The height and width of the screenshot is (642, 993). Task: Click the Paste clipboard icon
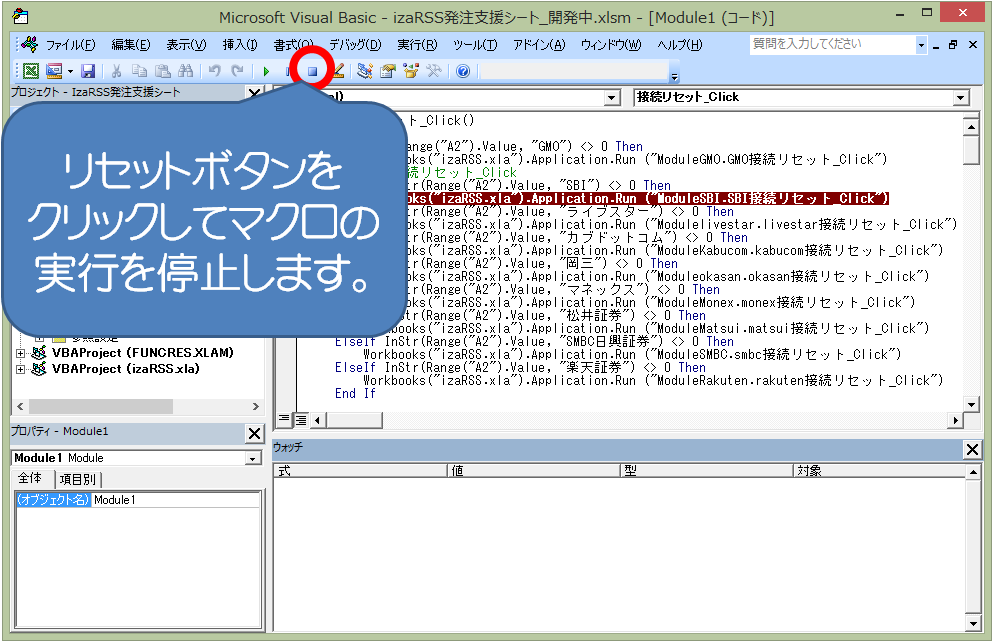[163, 71]
